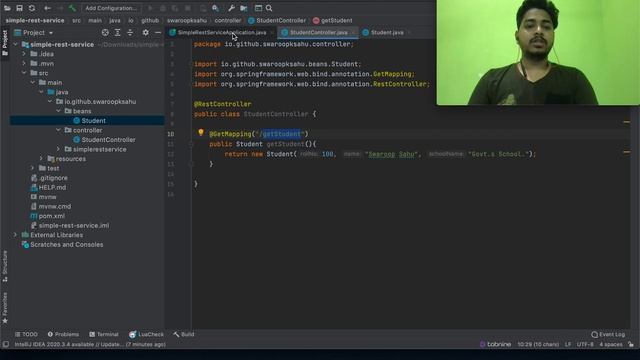Open the Terminal tool window
This screenshot has height=360, width=640.
(x=104, y=334)
